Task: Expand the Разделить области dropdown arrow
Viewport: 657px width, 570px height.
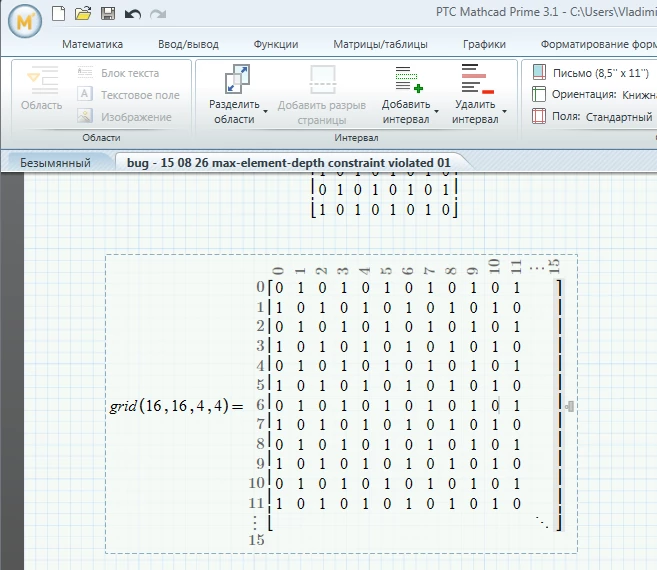Action: click(x=266, y=111)
